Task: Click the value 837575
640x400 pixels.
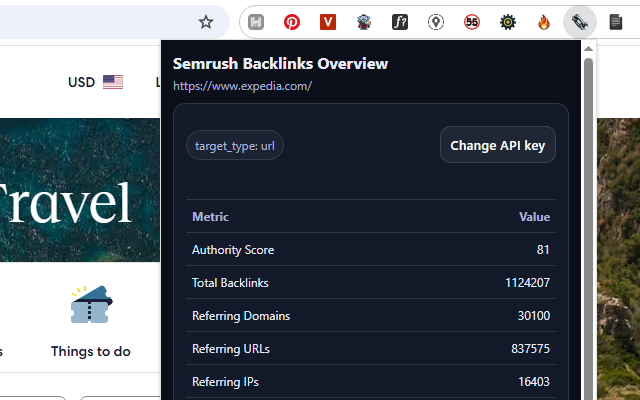Action: pos(530,349)
